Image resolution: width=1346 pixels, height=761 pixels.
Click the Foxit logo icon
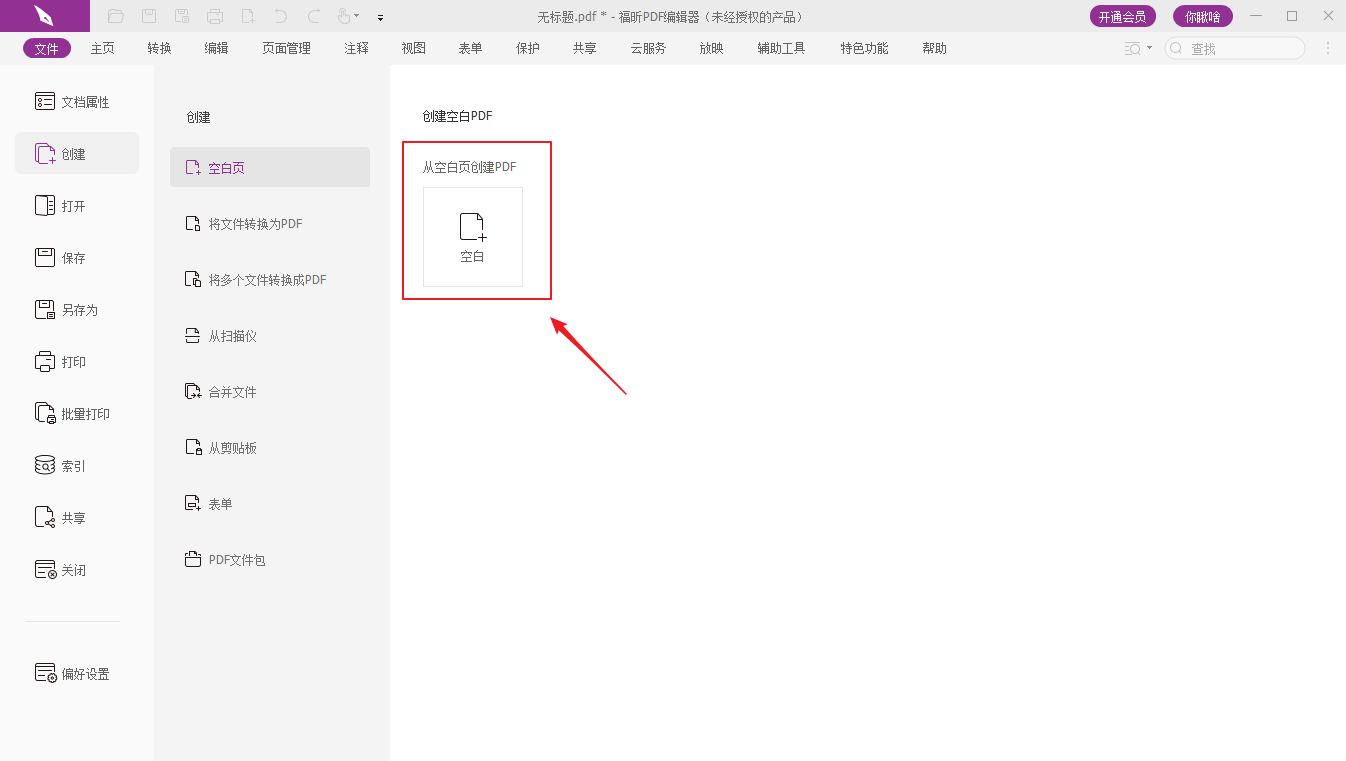point(44,16)
